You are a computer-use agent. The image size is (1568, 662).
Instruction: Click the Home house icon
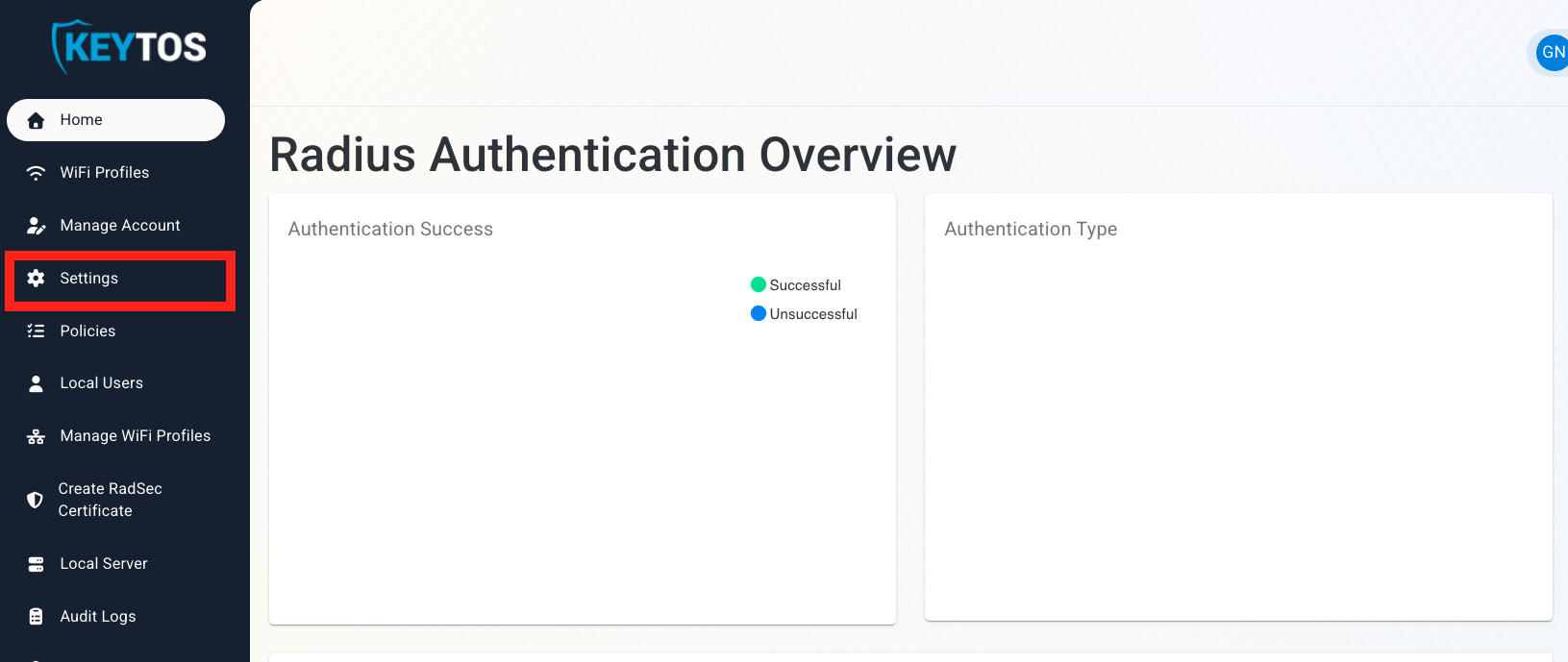click(36, 120)
